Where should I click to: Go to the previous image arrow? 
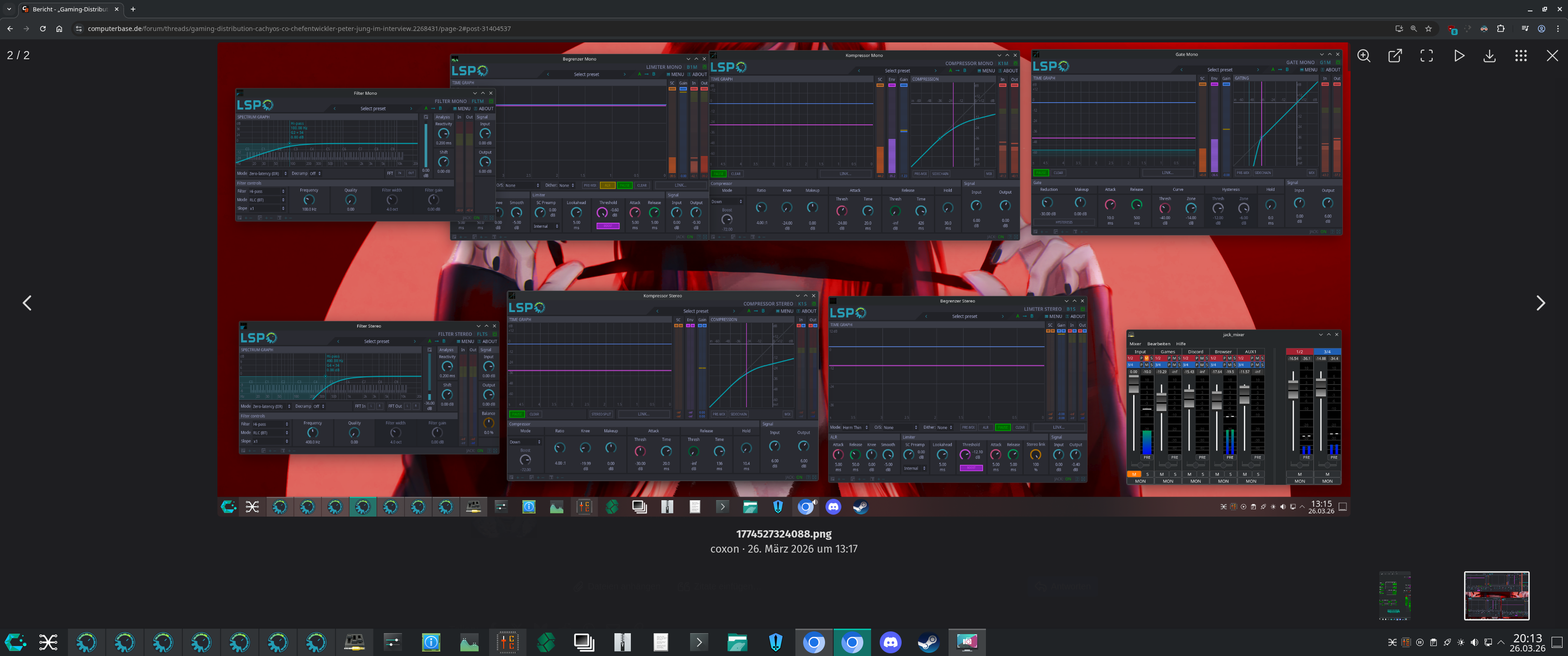(27, 303)
